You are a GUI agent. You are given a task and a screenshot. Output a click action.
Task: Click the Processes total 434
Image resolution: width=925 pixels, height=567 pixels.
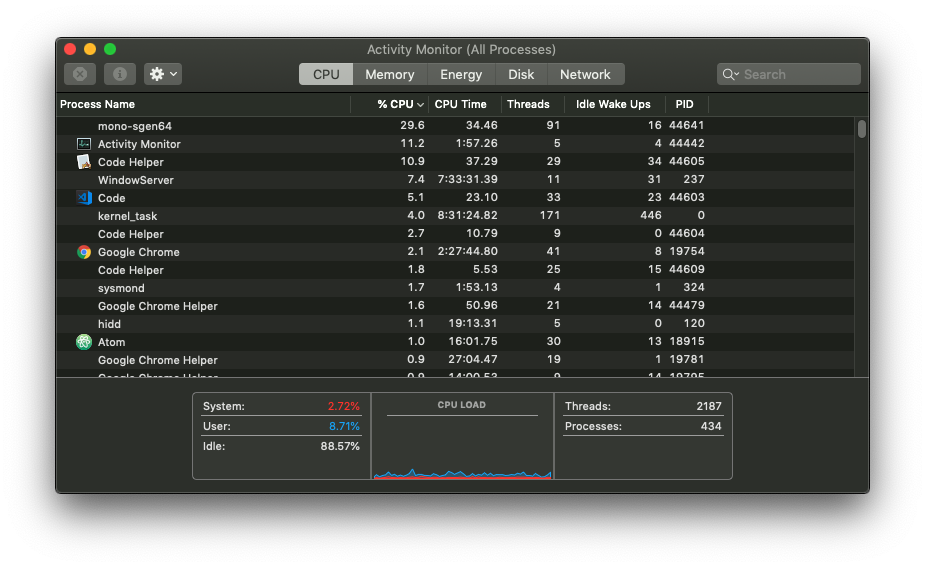point(711,426)
